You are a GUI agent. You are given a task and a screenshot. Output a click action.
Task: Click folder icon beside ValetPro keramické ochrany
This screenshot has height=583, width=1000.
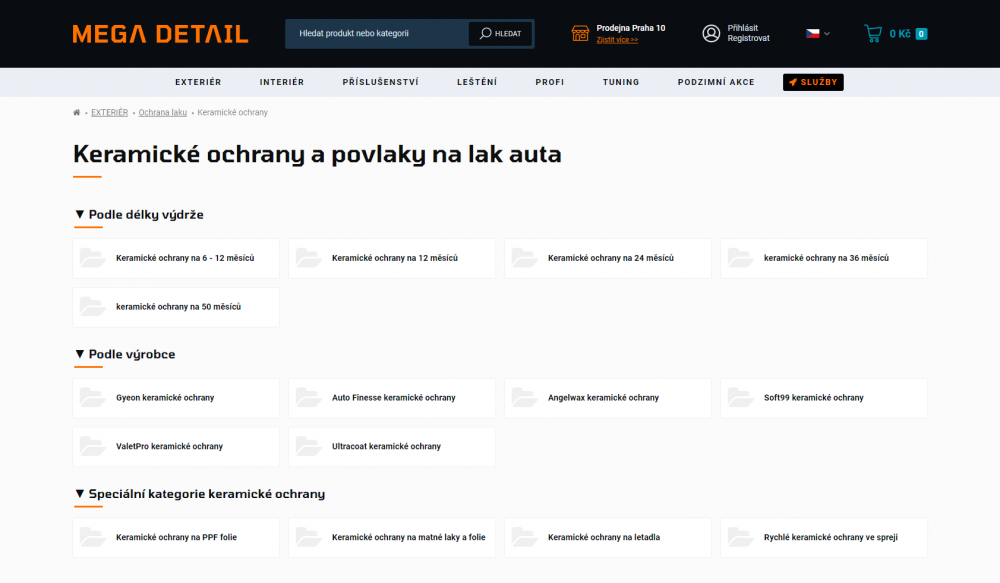tap(92, 446)
